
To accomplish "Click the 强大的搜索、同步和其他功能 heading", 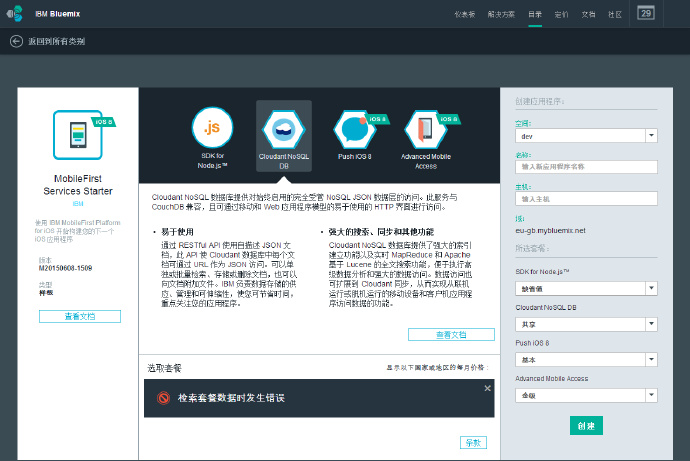I will click(x=381, y=232).
